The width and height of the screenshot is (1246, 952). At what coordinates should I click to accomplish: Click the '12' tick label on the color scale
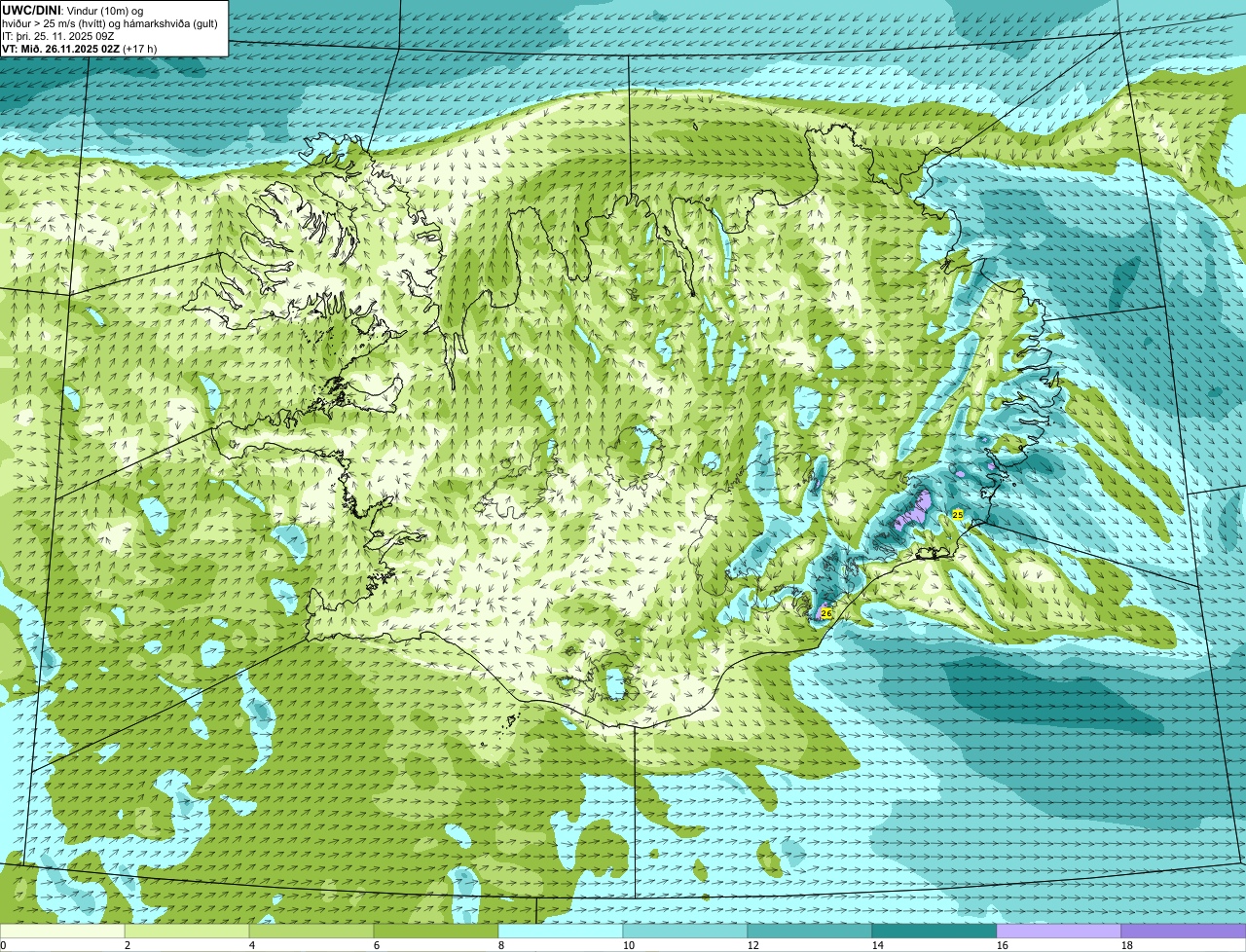(x=753, y=945)
